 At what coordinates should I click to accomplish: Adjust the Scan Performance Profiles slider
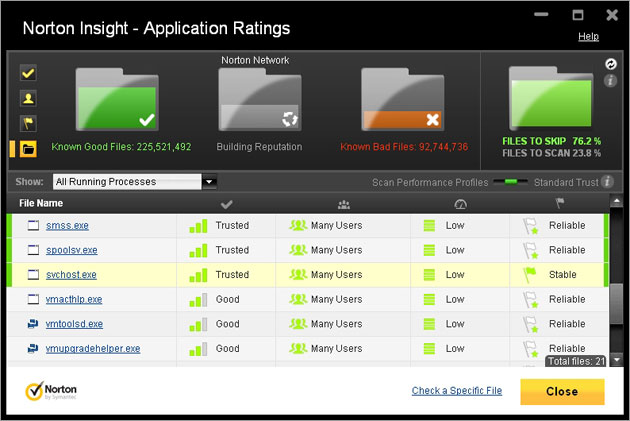pos(511,182)
